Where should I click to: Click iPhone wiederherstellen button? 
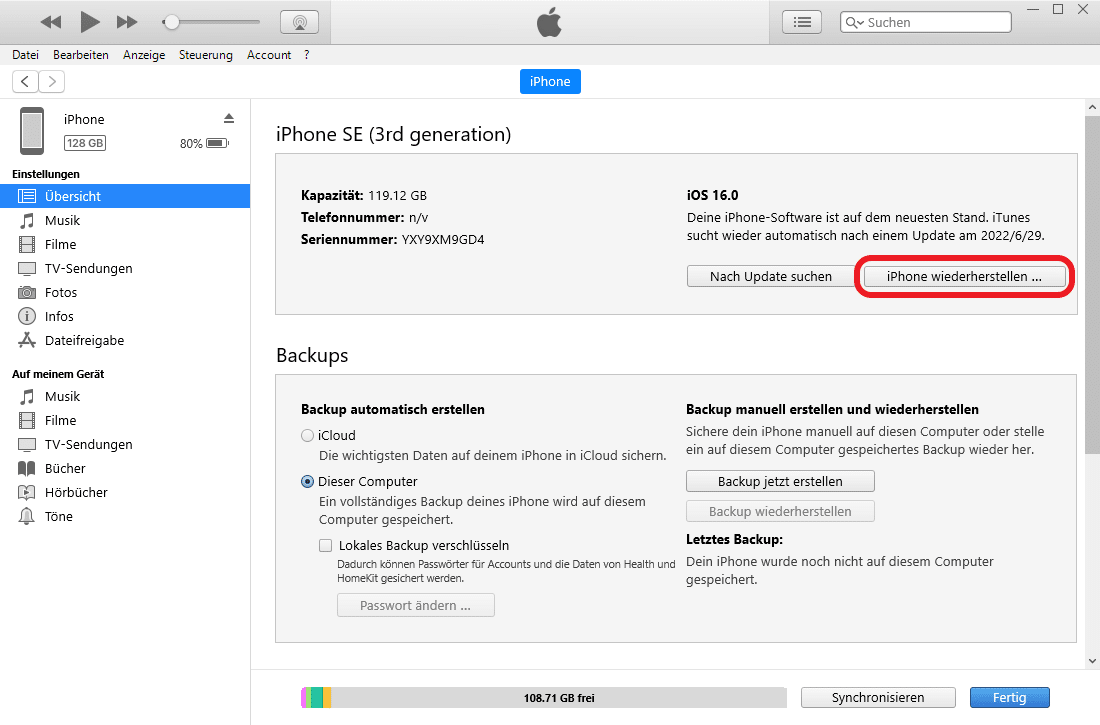[x=965, y=277]
